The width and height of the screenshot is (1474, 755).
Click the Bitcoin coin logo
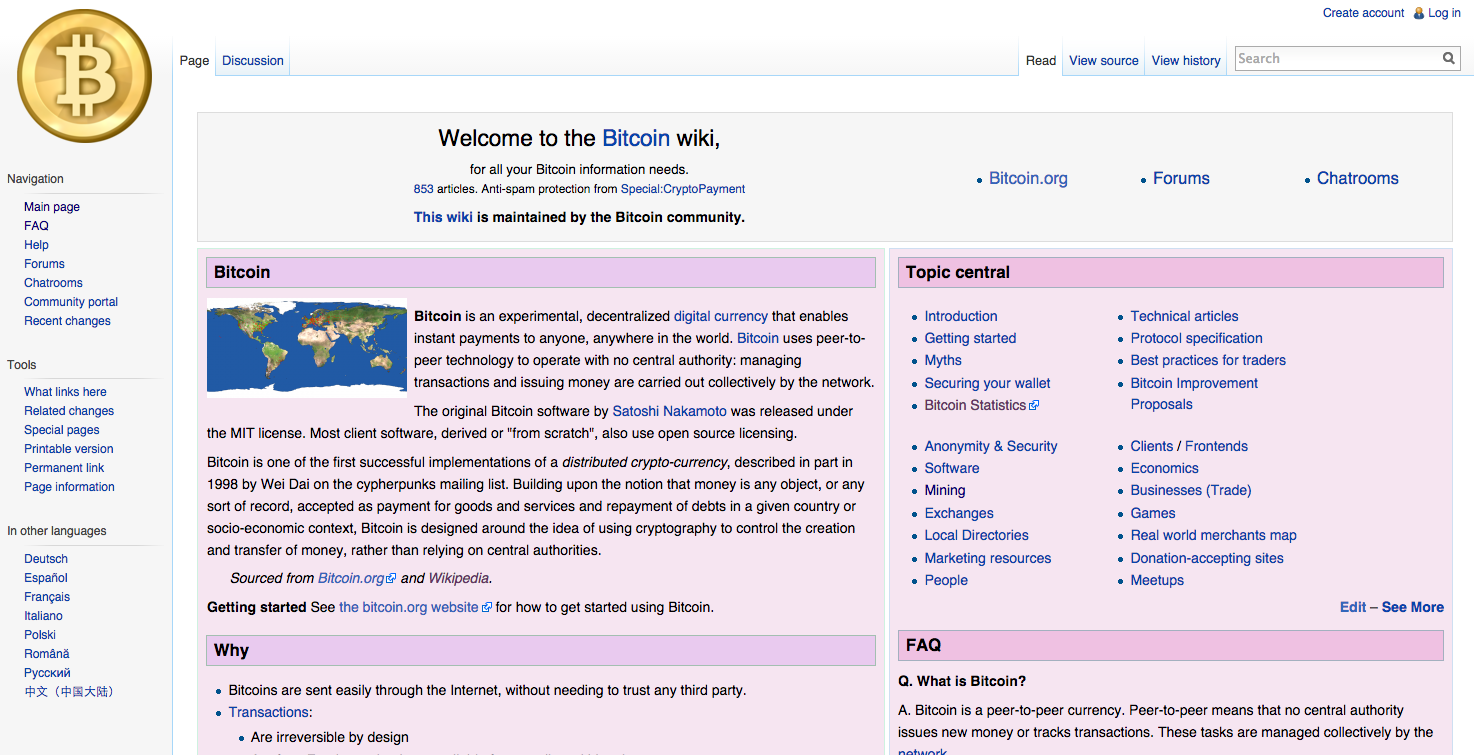(x=85, y=76)
